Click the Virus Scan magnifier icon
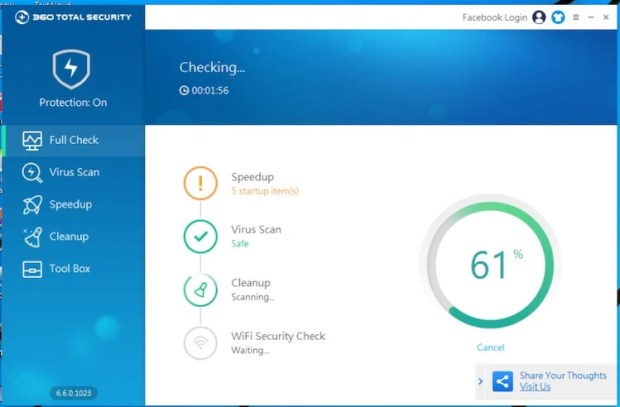The height and width of the screenshot is (407, 620). tap(32, 173)
